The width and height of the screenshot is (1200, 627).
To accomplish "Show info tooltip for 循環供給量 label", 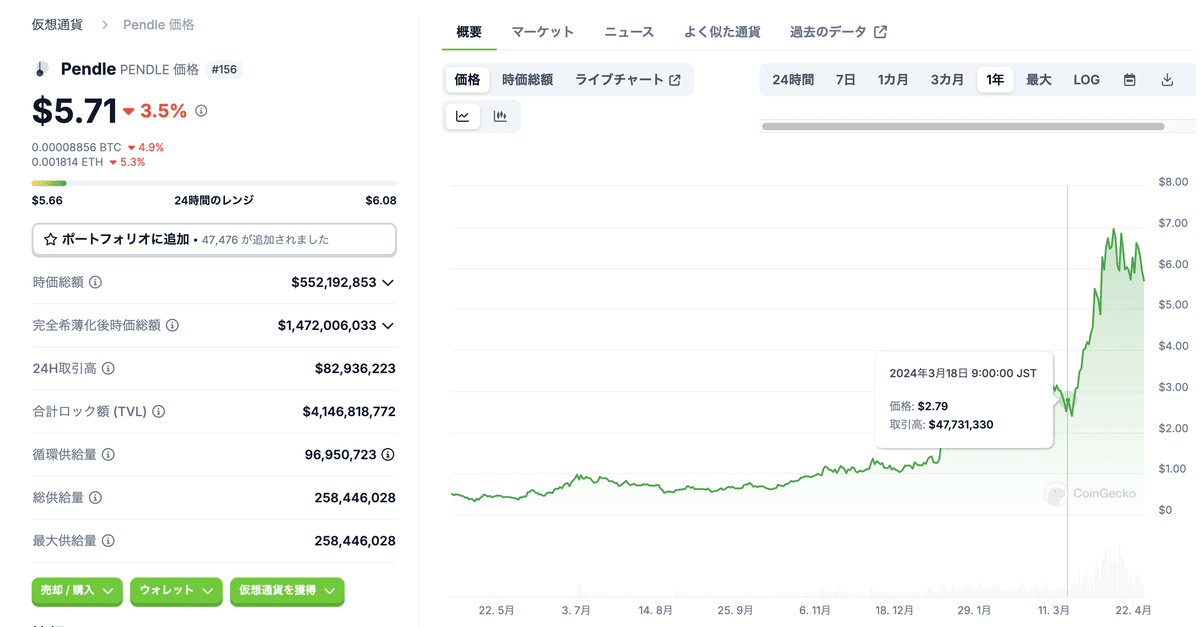I will coord(108,455).
